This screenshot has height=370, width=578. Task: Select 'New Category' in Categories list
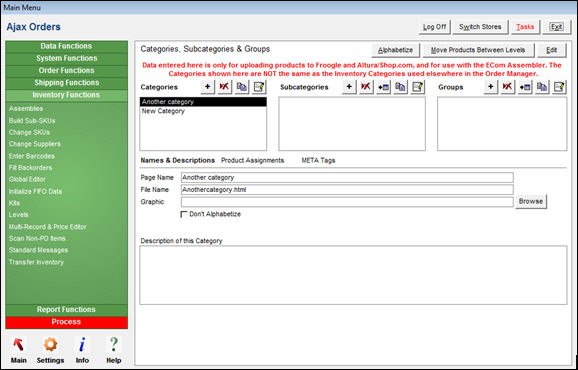(x=203, y=111)
